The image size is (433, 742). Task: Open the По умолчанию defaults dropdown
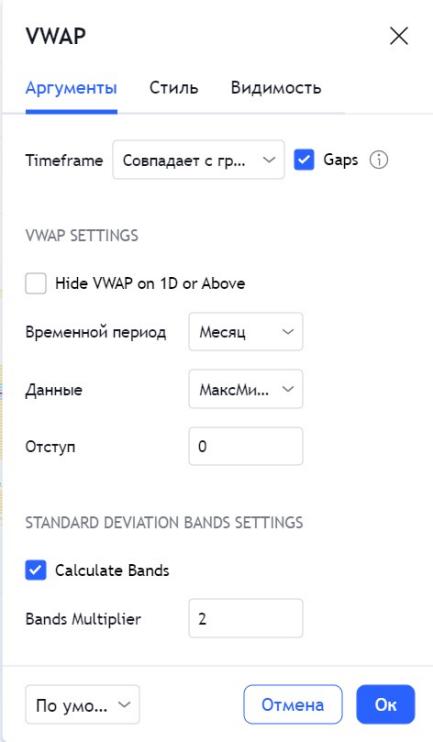(x=82, y=705)
